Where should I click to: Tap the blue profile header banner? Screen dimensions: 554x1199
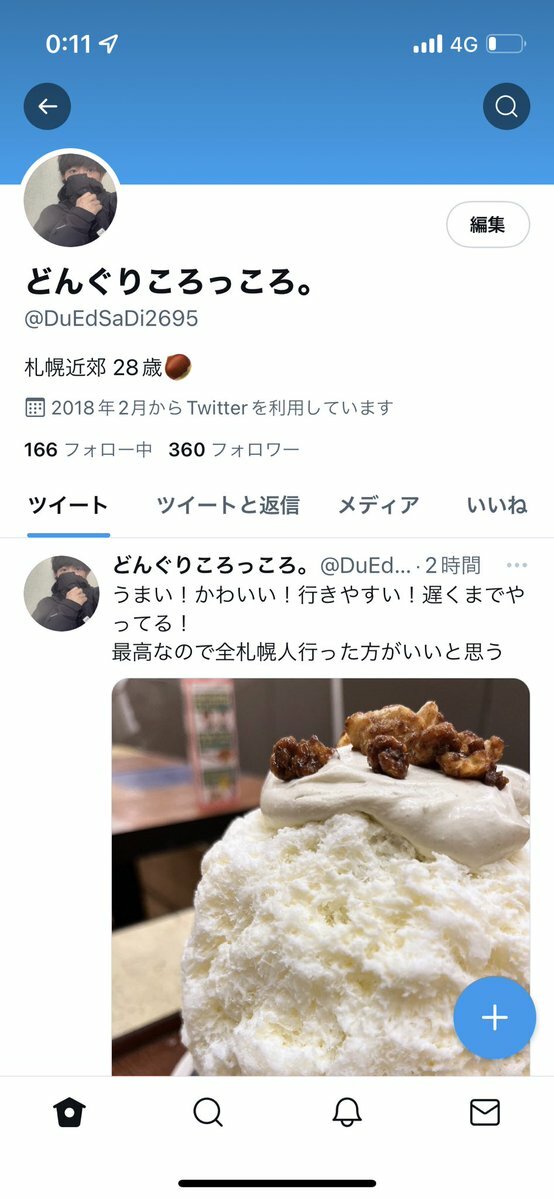(277, 92)
